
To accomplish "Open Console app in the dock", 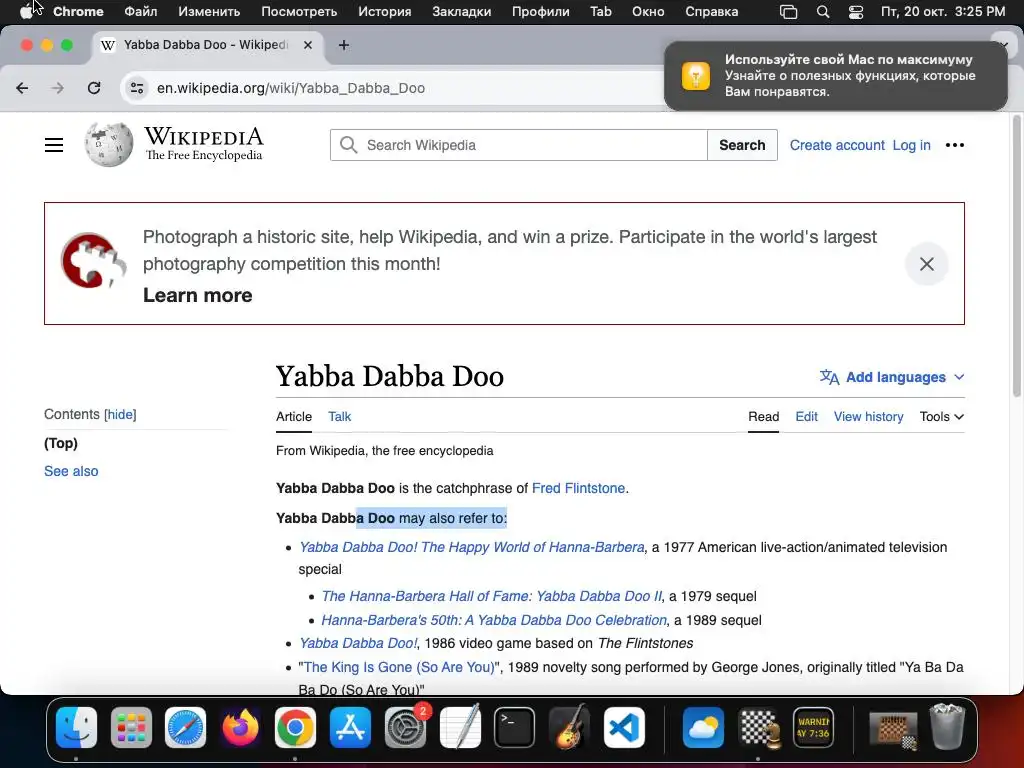I will tap(813, 728).
